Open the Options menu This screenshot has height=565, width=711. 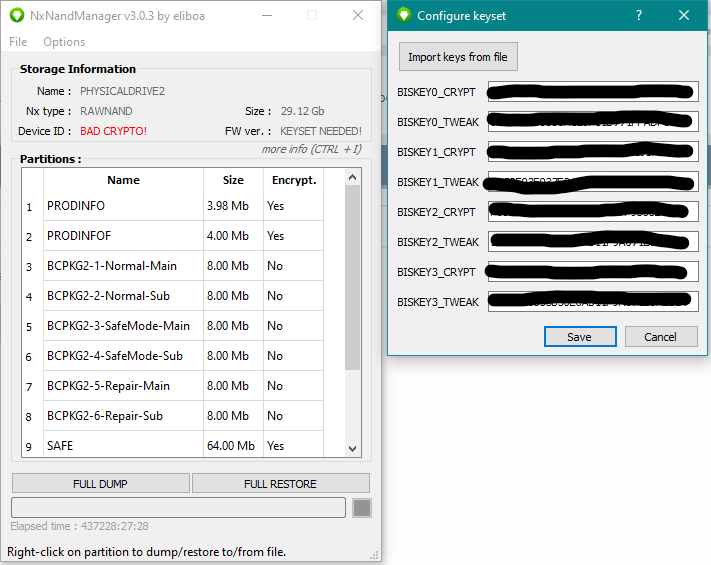tap(64, 42)
